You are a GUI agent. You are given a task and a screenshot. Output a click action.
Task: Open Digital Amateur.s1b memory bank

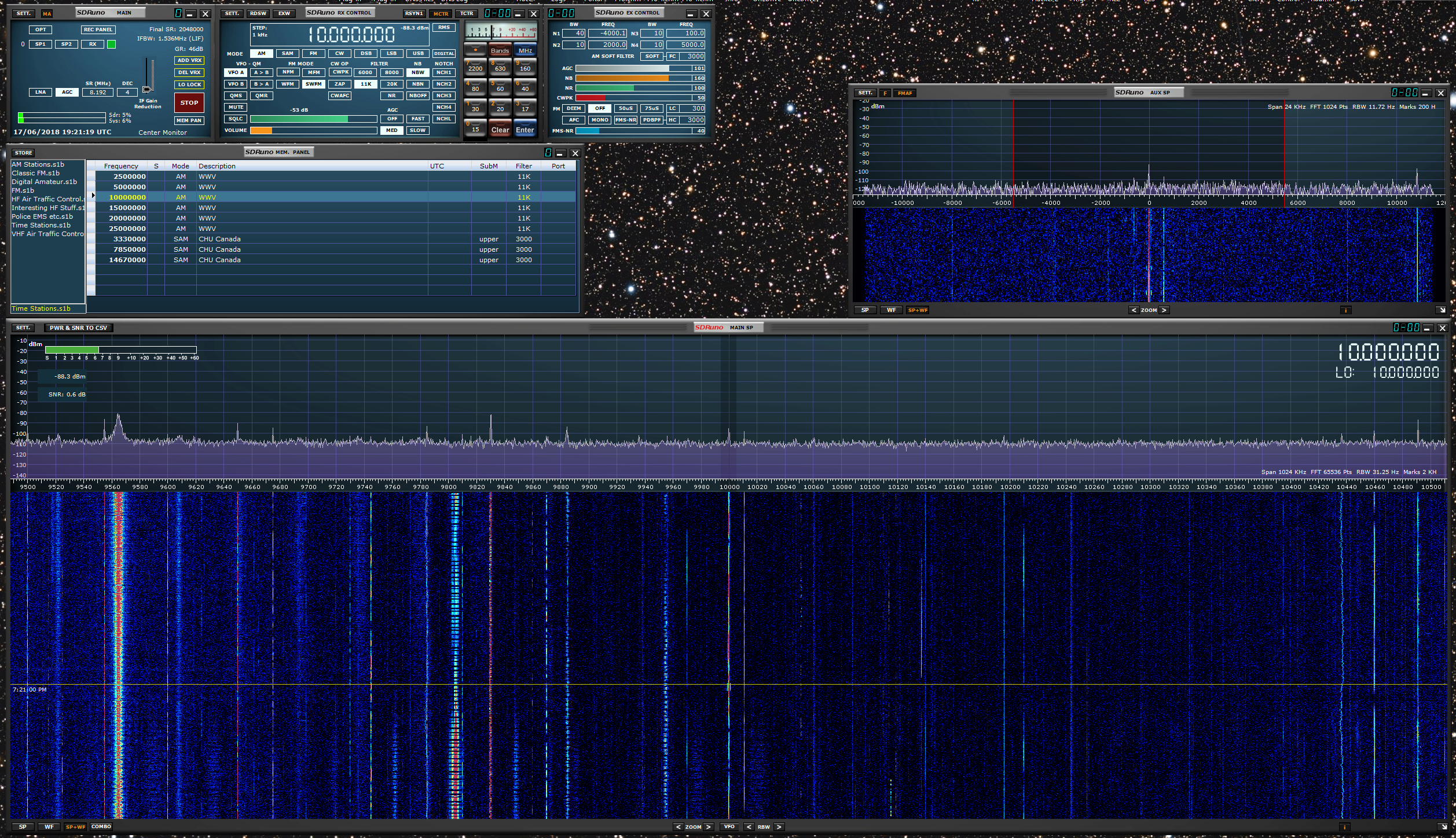coord(44,182)
